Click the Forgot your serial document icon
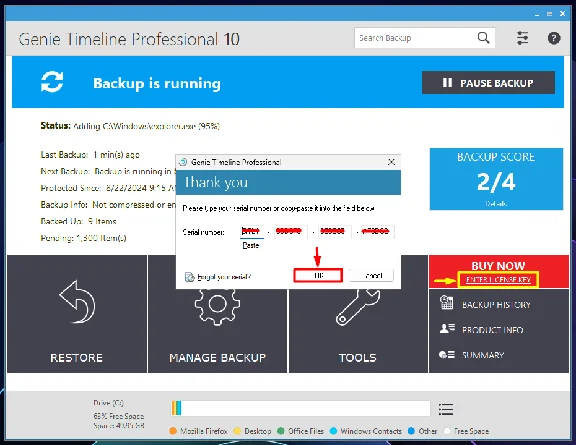576x445 pixels. pyautogui.click(x=190, y=277)
